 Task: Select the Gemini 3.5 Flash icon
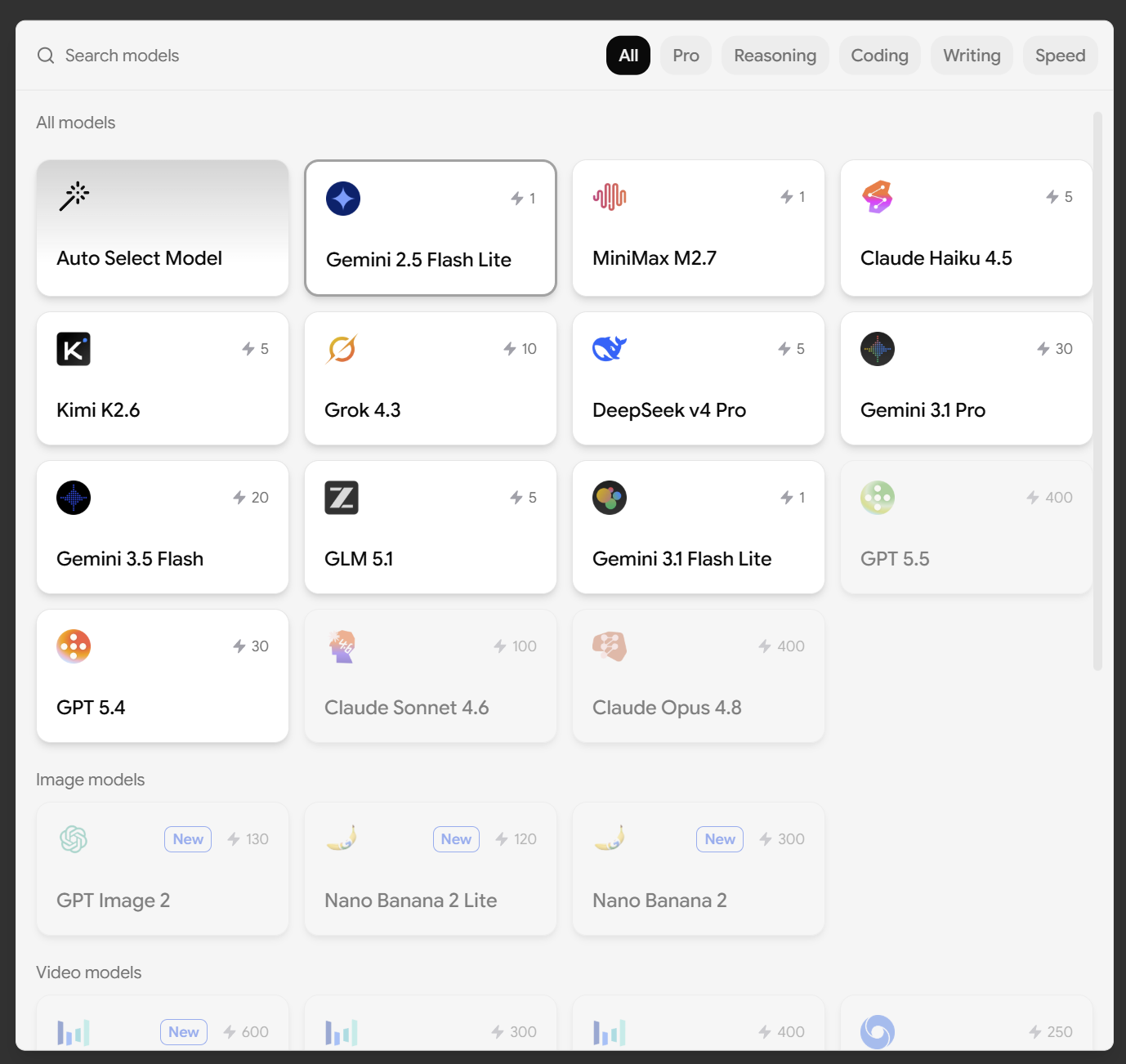click(74, 498)
